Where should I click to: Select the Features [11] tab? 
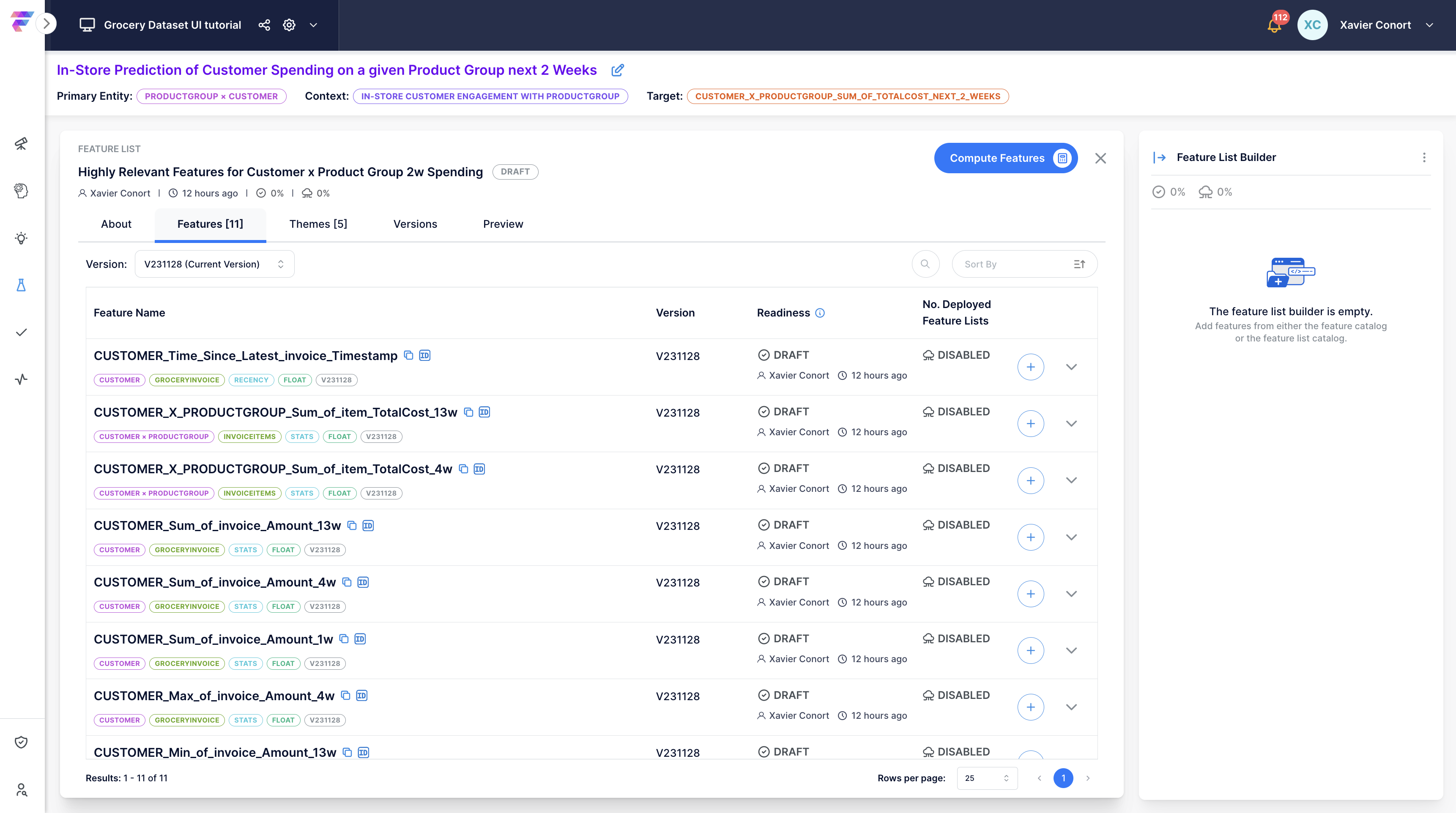pos(210,224)
